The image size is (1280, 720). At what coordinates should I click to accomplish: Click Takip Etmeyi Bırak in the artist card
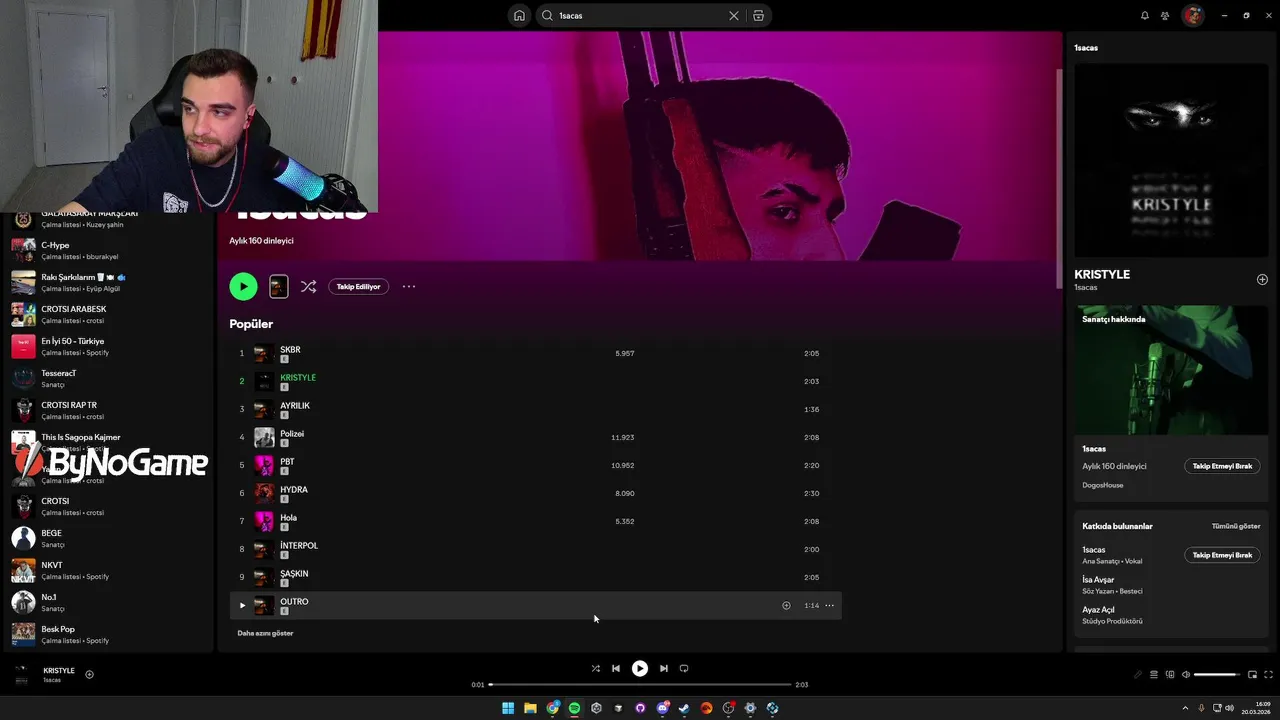coord(1222,466)
